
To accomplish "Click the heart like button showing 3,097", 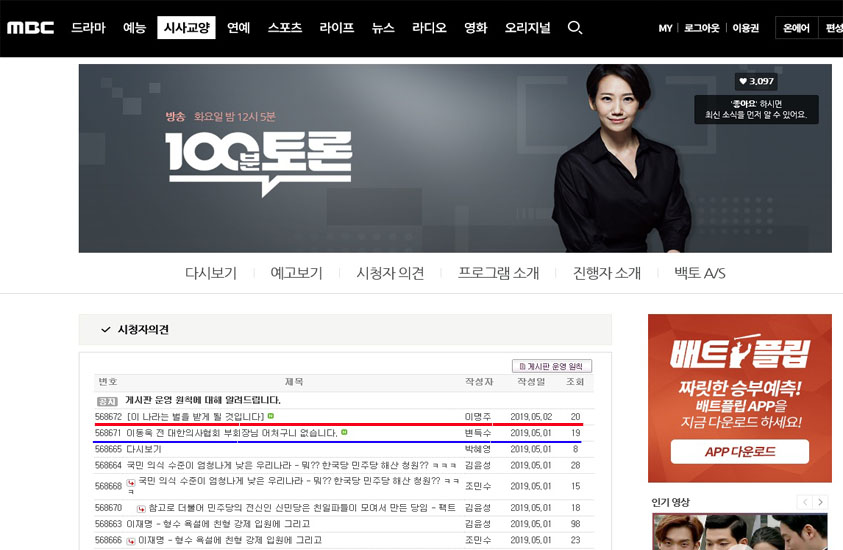I will pyautogui.click(x=755, y=82).
